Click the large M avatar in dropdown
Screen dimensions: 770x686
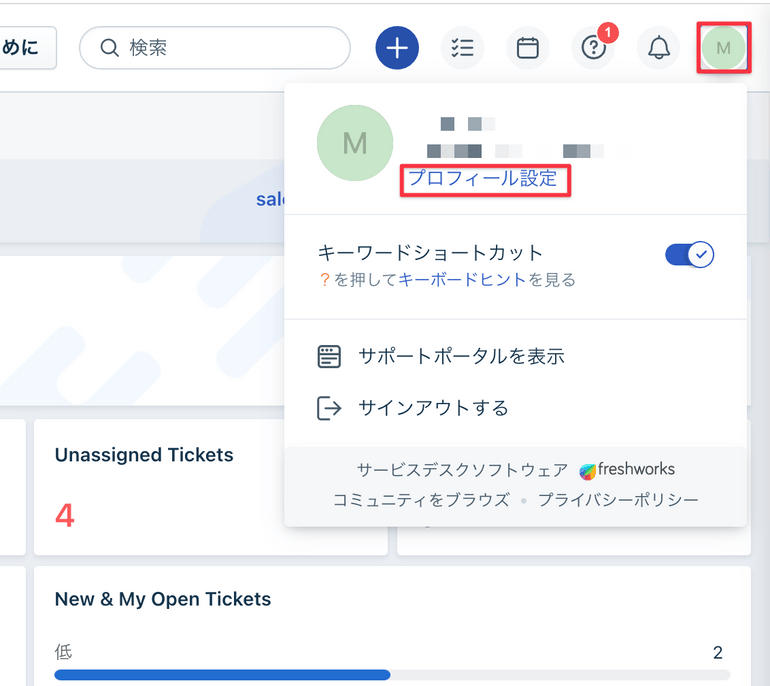point(355,143)
